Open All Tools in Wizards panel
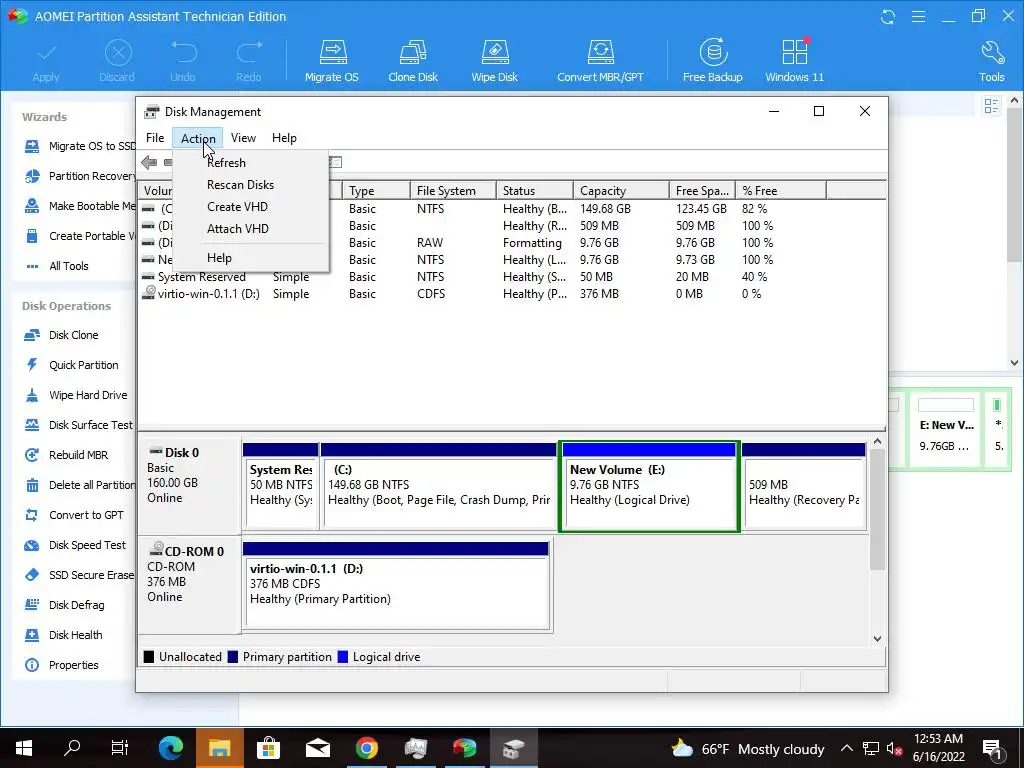This screenshot has height=768, width=1024. click(57, 266)
